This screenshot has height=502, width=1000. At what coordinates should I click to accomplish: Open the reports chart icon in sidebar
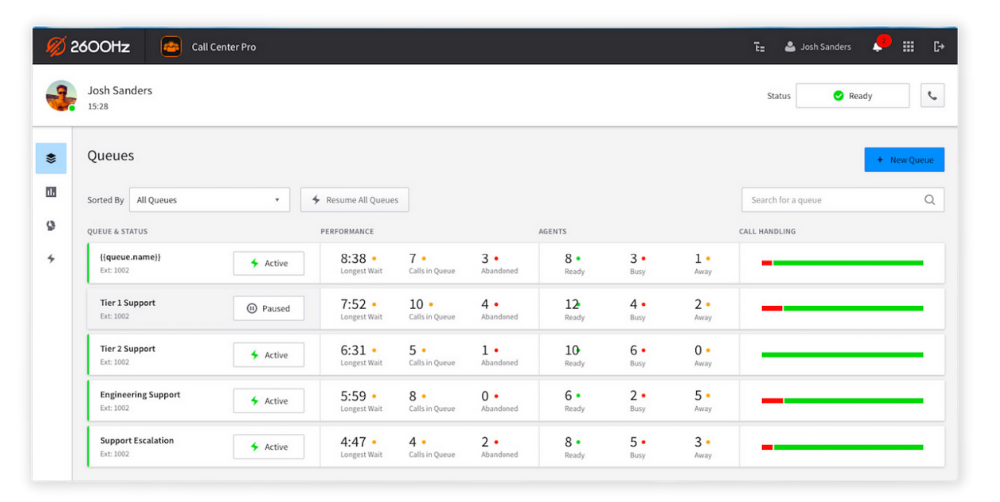[x=51, y=192]
